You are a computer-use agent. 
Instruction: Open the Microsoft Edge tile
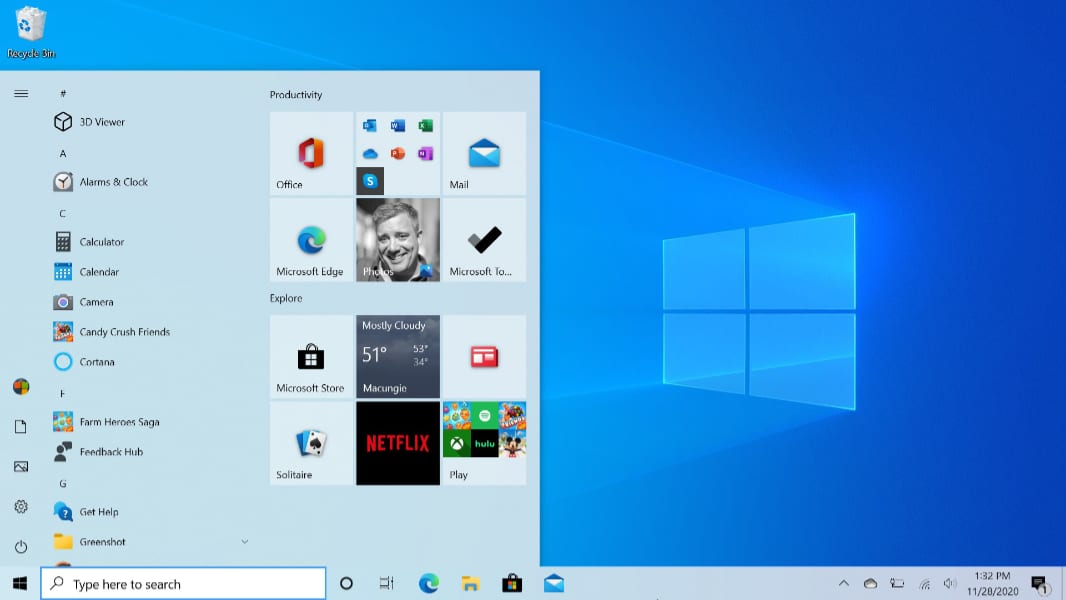pos(311,240)
